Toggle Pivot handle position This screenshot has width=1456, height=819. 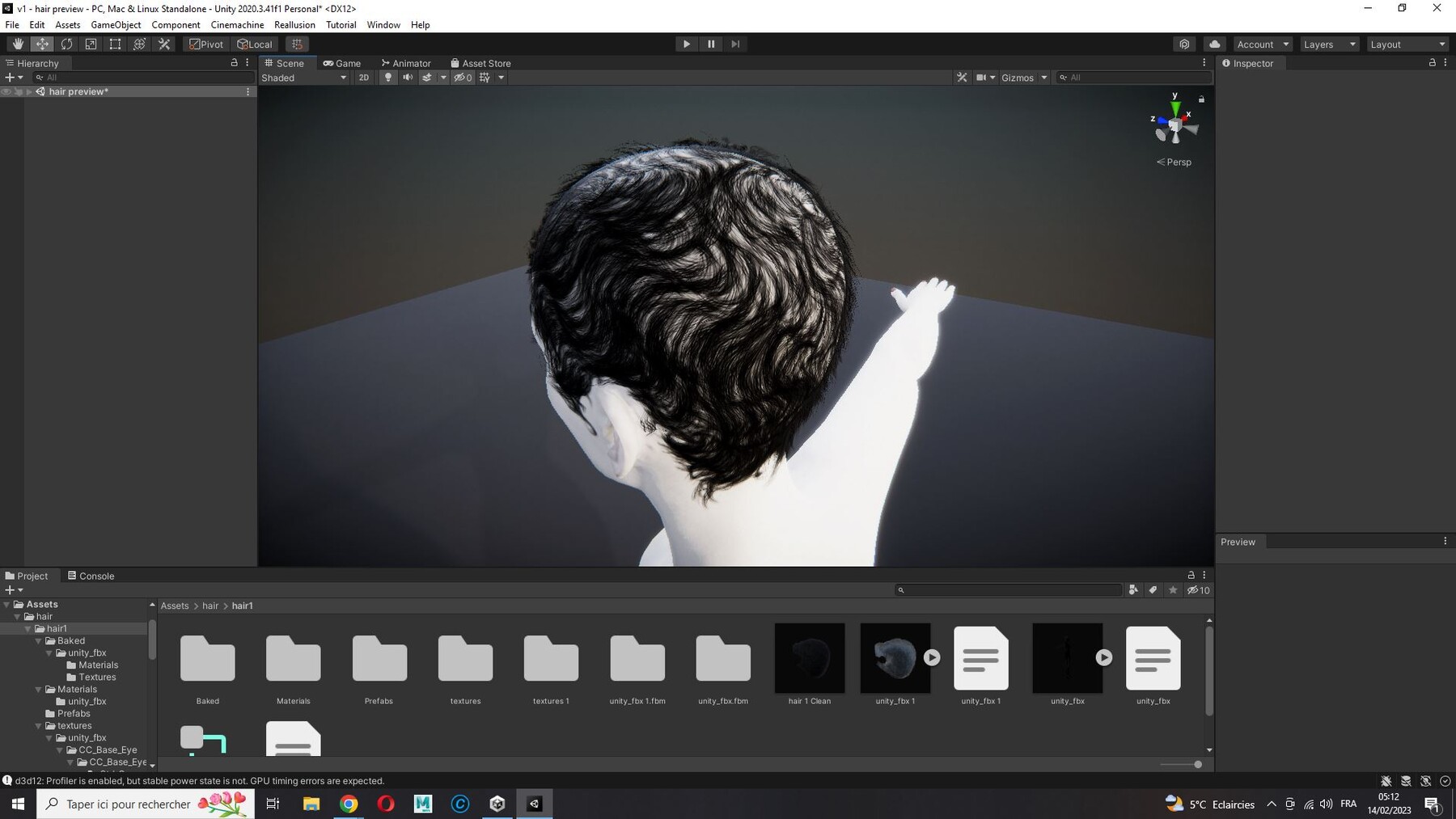(x=206, y=44)
